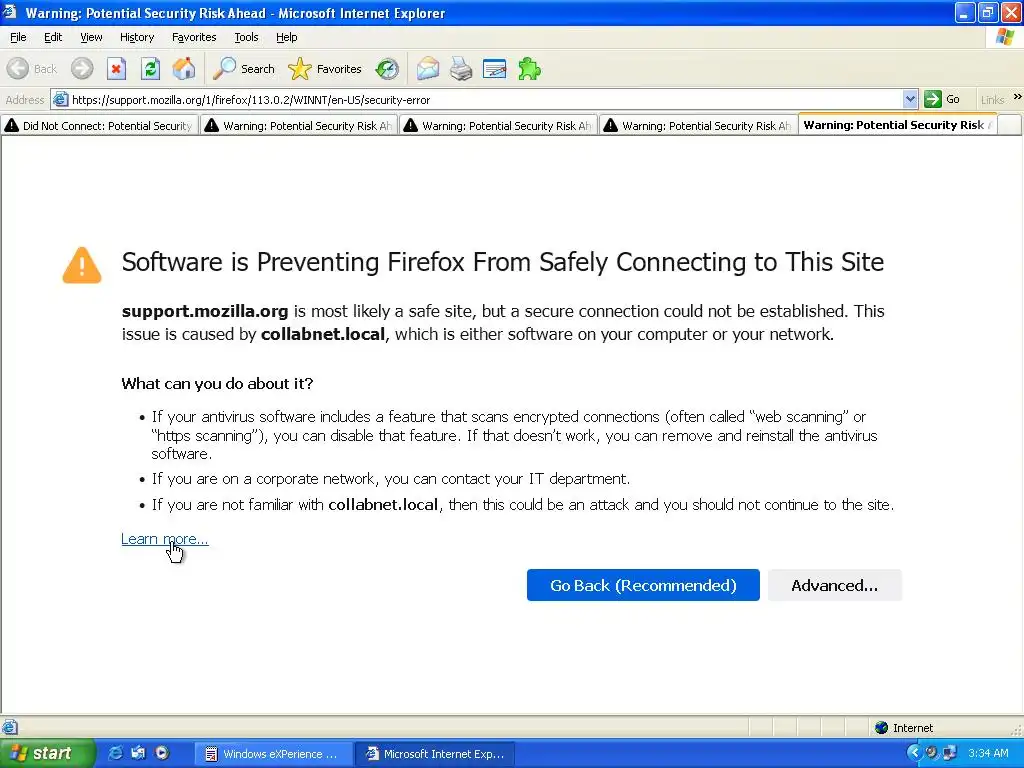1024x768 pixels.
Task: Switch to the fourth Warning tab
Action: tap(697, 125)
